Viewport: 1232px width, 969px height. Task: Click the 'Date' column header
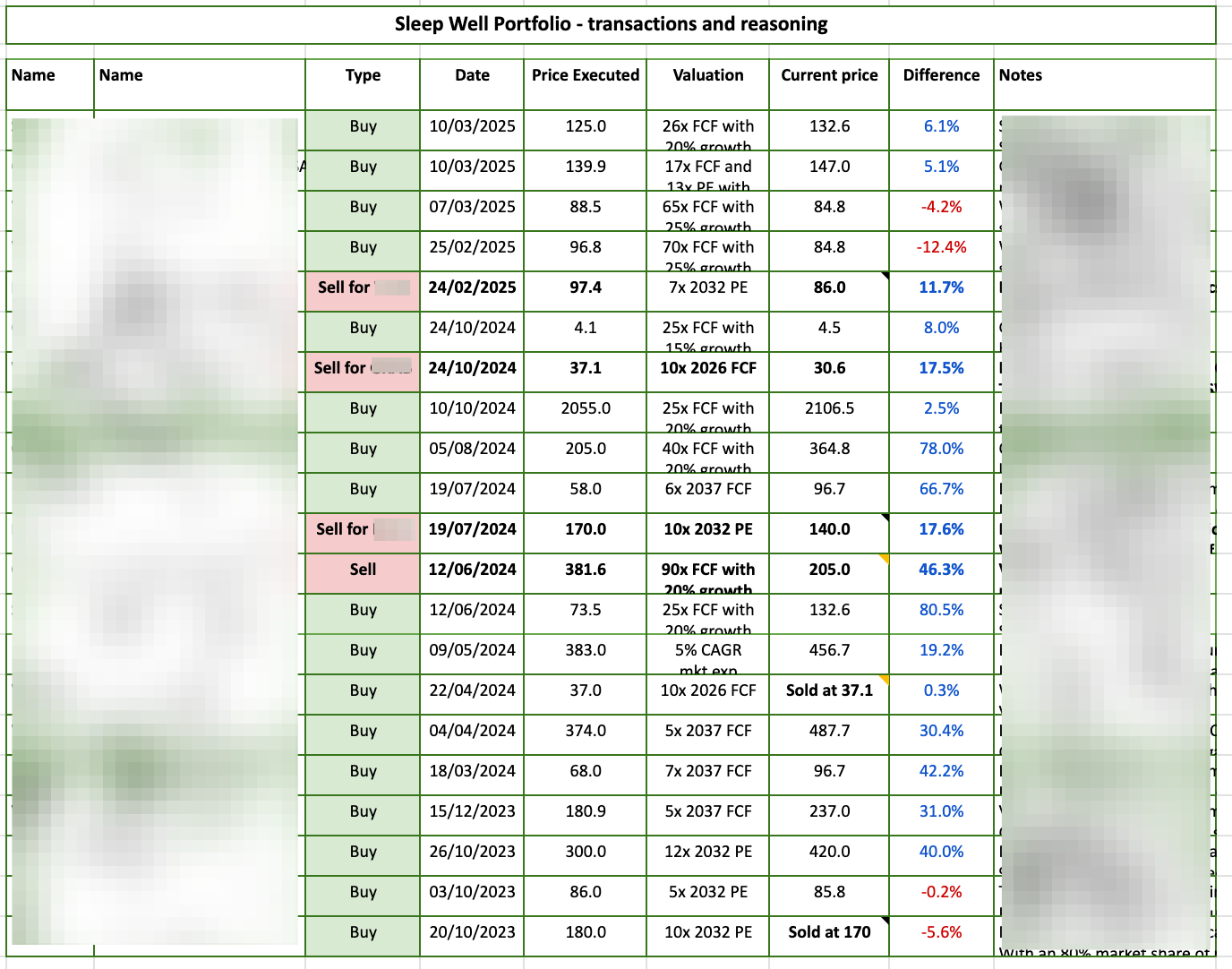[472, 85]
